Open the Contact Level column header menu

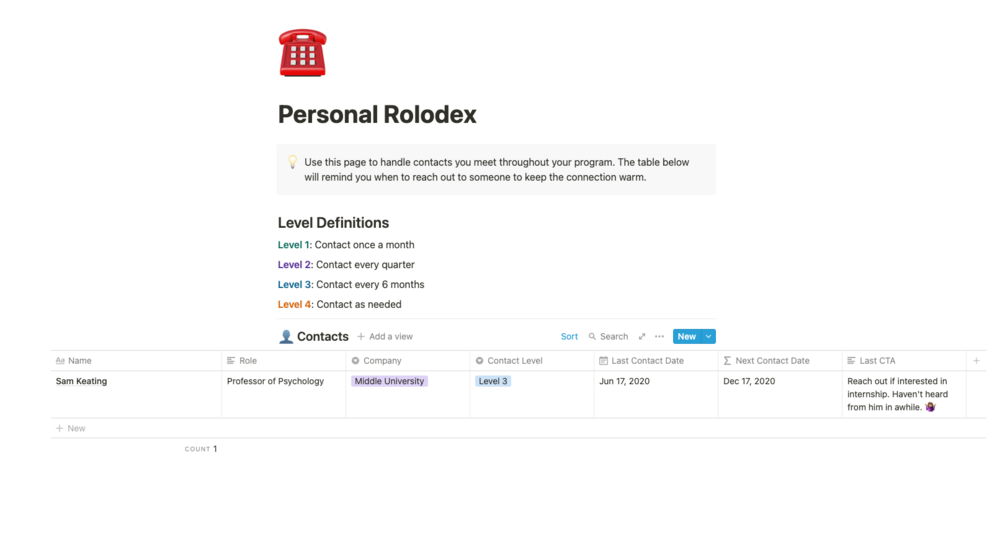tap(514, 361)
